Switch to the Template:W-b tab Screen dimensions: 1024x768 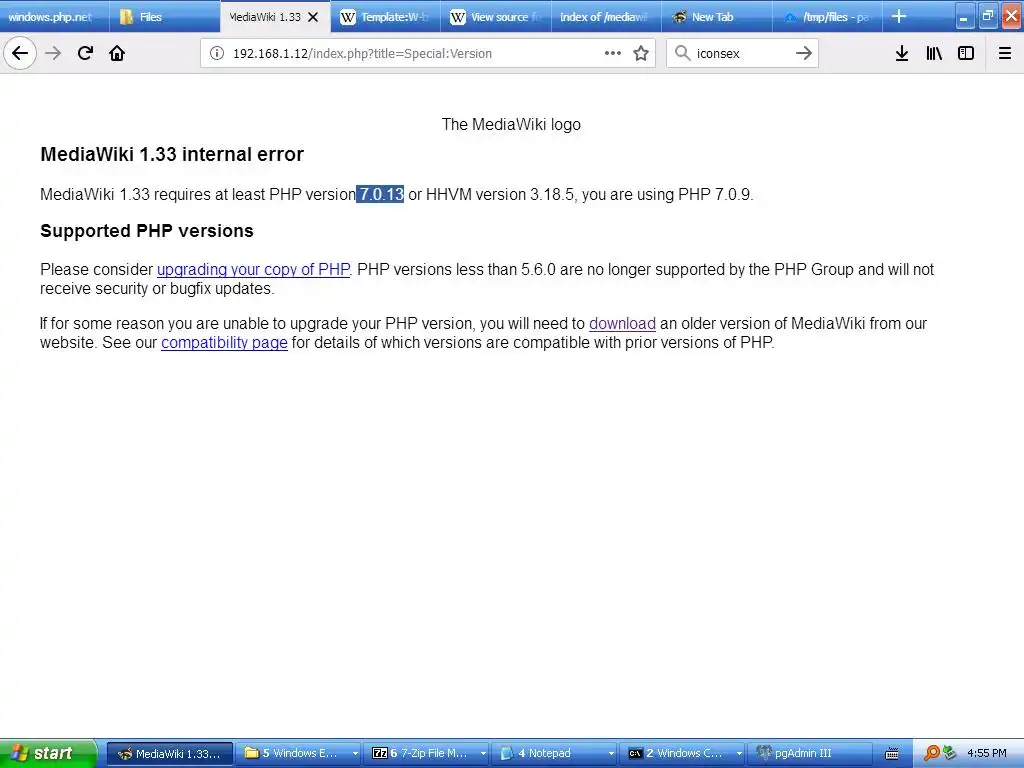[x=385, y=16]
